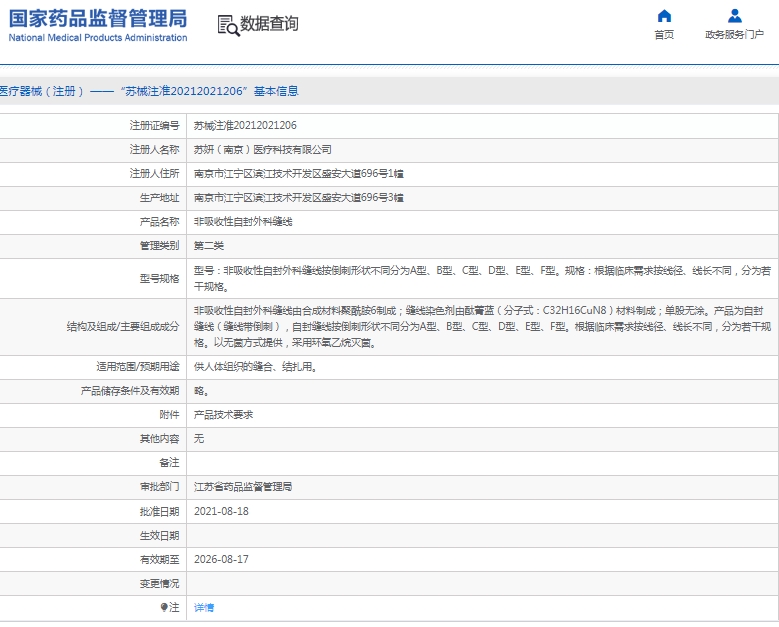Click the 注册证编号 row label
Screen dimensions: 779x627
[154, 125]
